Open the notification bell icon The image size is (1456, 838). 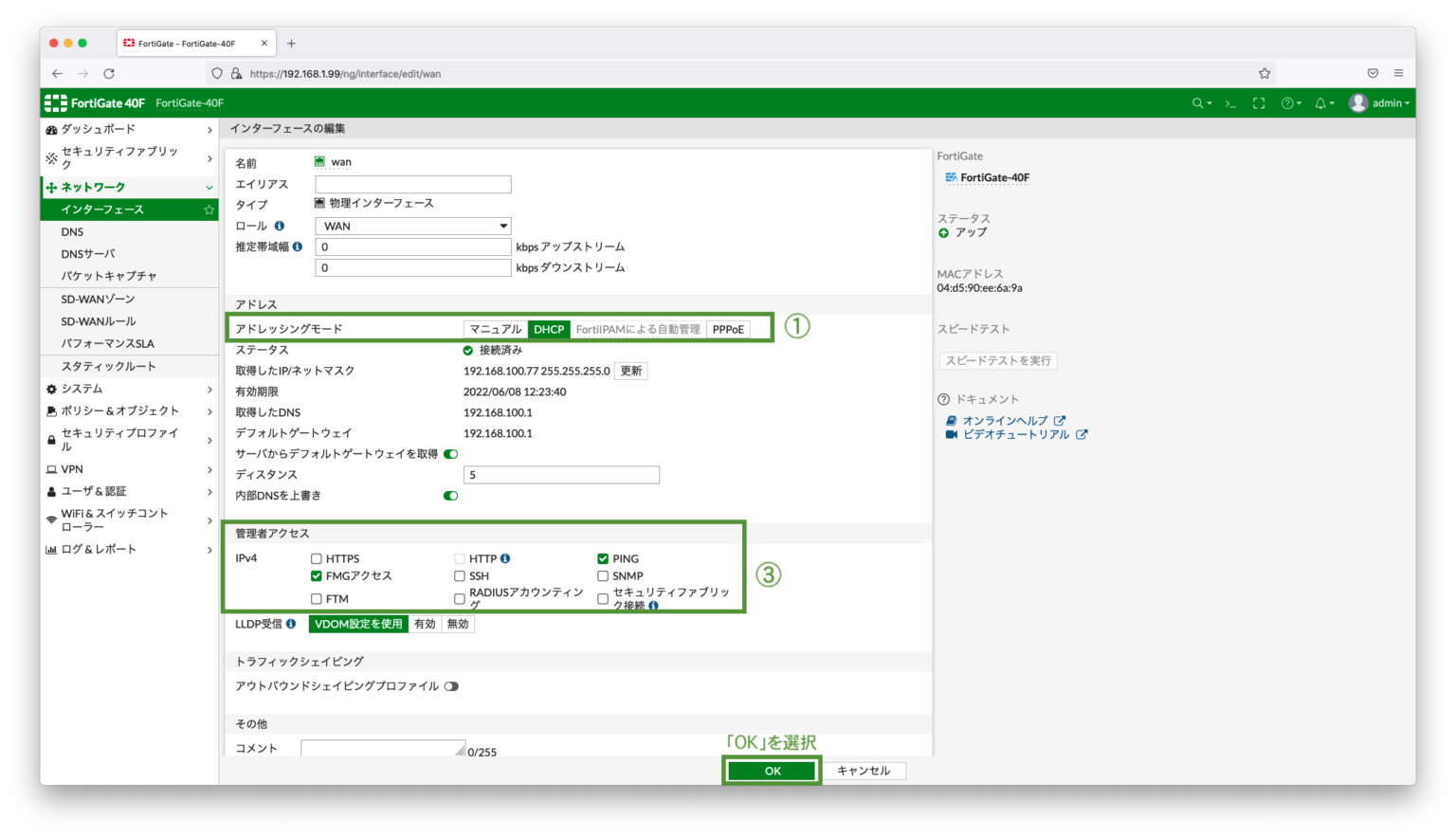(x=1320, y=102)
